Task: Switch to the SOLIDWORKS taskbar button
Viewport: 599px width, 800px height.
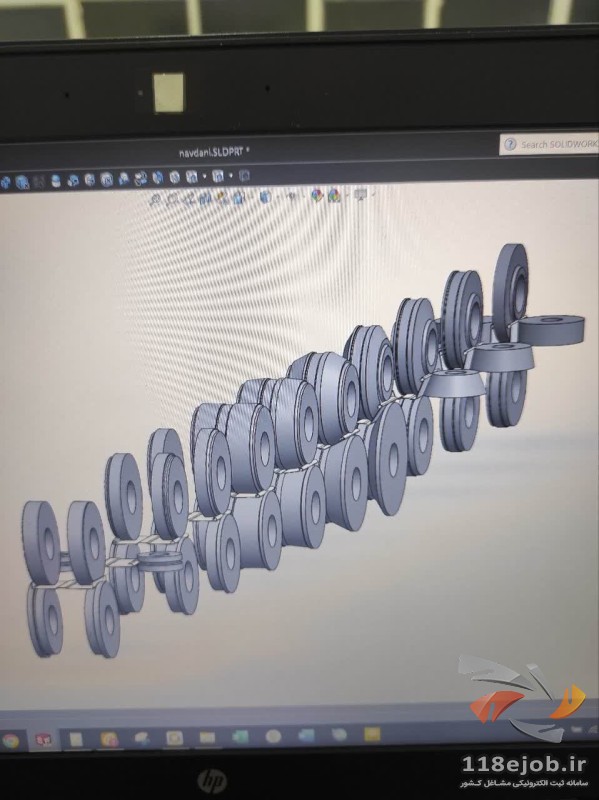Action: point(42,739)
